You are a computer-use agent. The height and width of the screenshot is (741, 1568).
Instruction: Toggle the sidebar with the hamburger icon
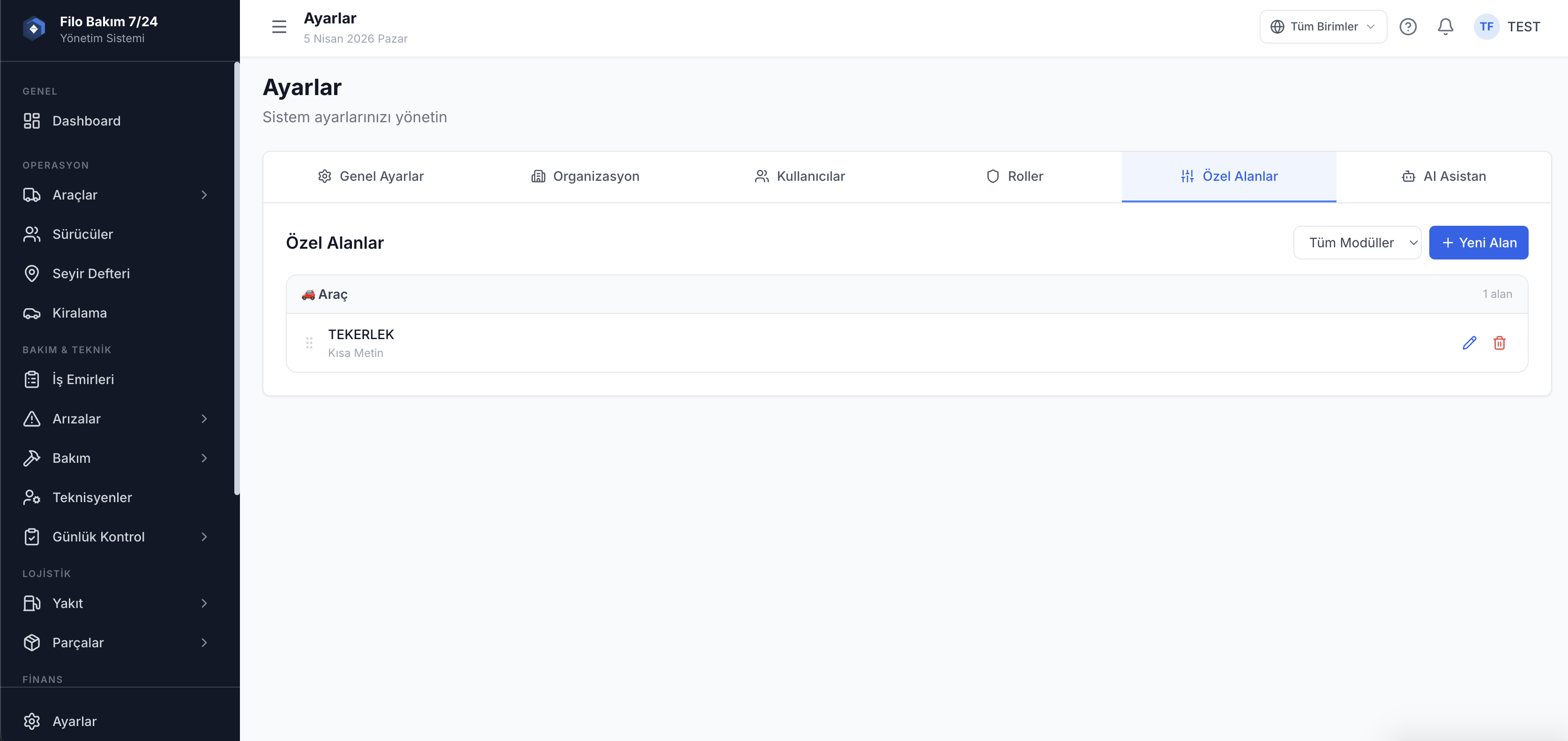[279, 27]
